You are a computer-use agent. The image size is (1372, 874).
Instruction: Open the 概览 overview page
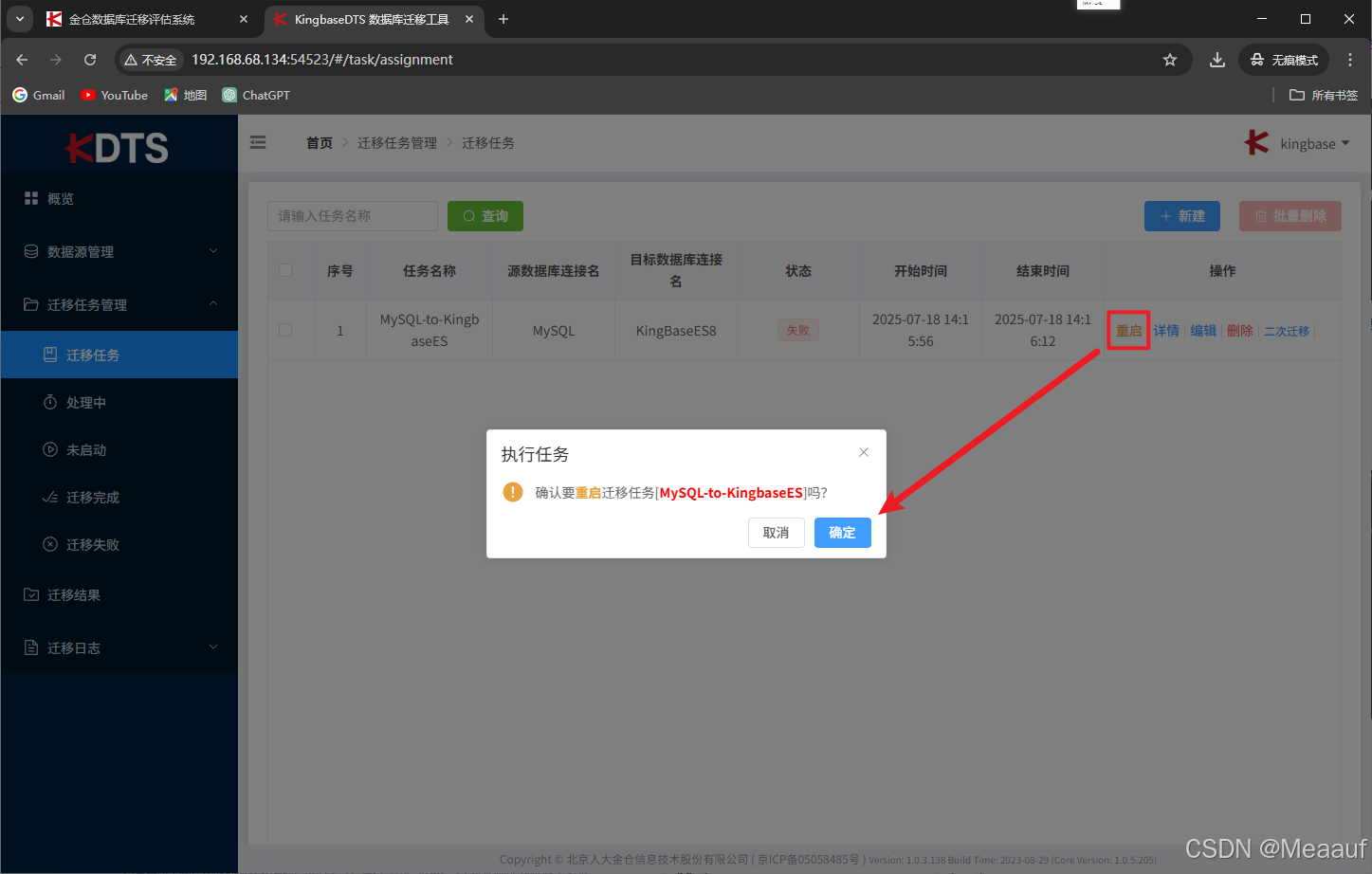tap(119, 198)
